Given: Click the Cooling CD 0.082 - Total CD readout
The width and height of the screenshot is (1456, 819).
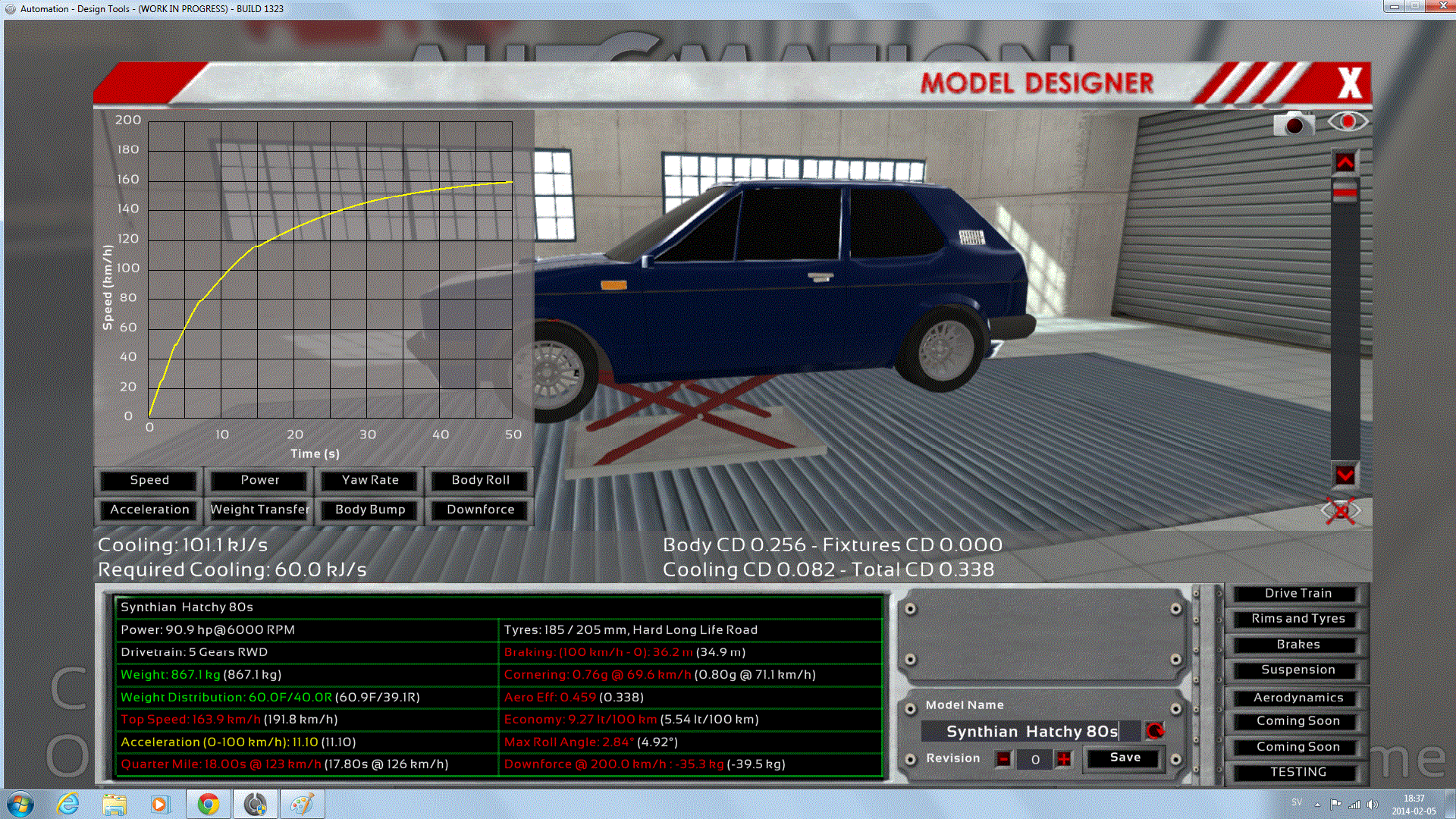Looking at the screenshot, I should tap(828, 570).
